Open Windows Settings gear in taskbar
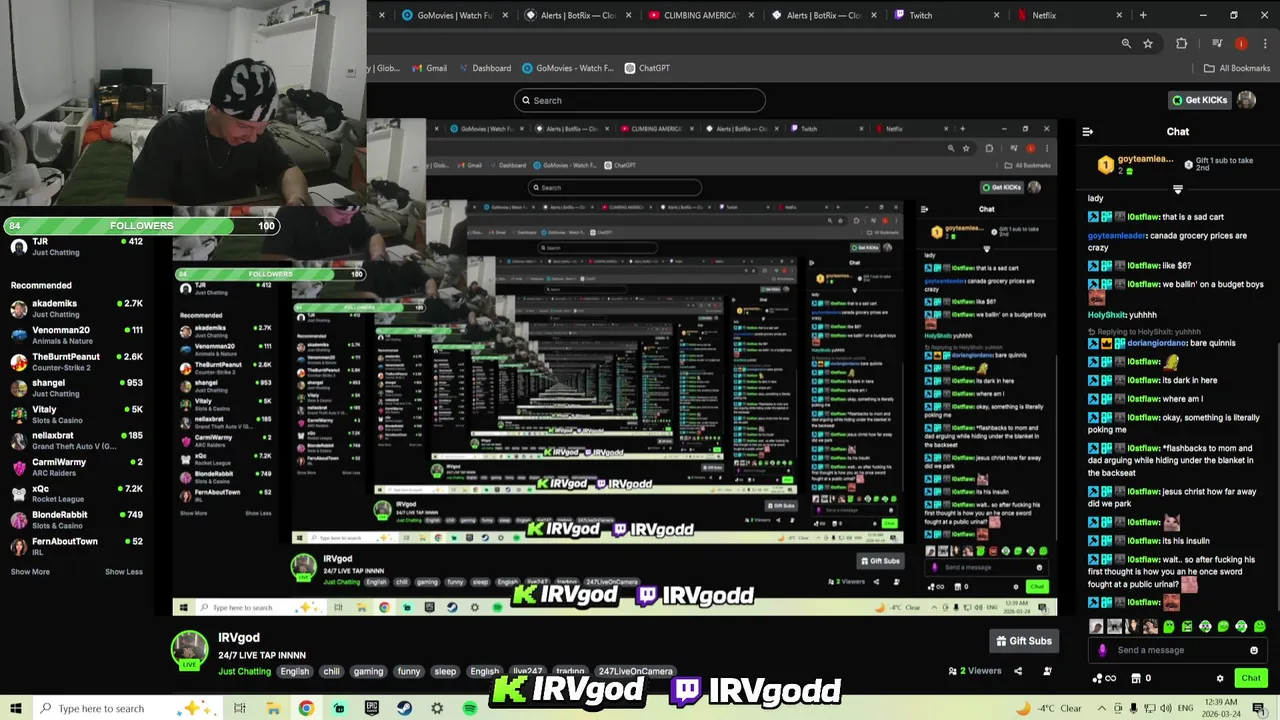Viewport: 1280px width, 720px height. coord(437,708)
